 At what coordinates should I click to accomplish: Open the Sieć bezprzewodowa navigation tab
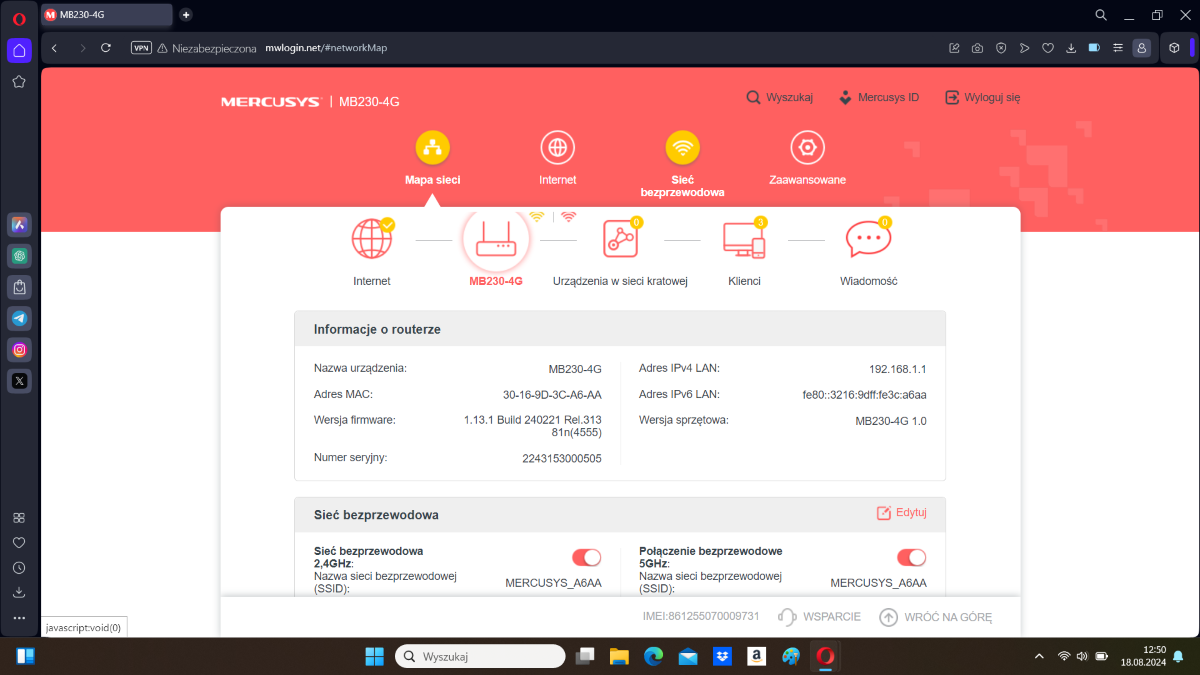[x=683, y=164]
